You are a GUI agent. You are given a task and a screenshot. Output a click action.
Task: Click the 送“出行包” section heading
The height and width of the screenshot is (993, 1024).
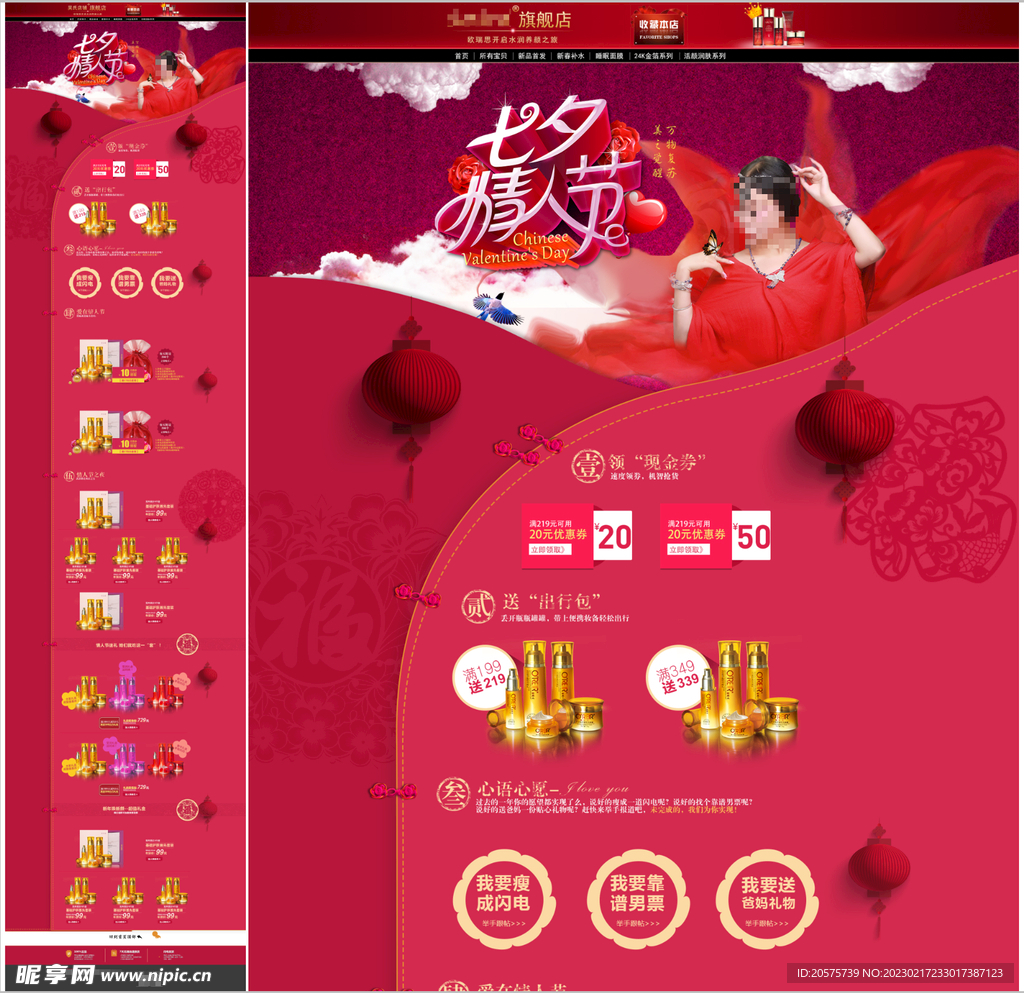click(x=552, y=601)
